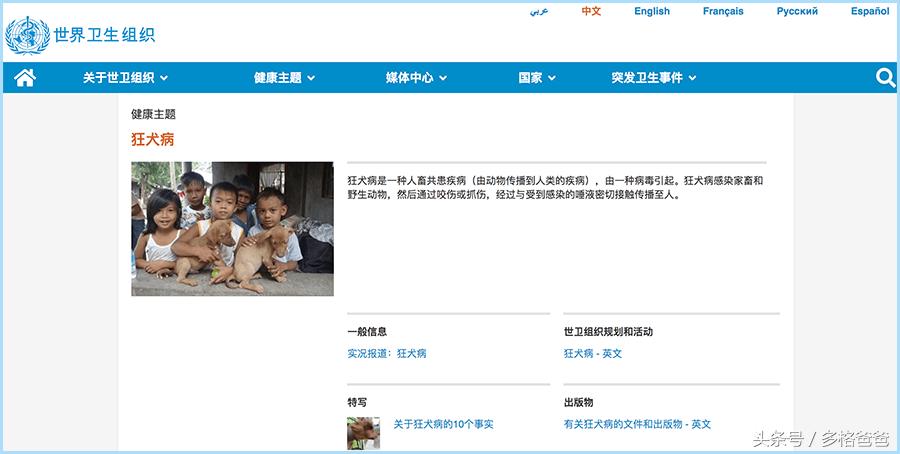
Task: Click the 世界卫生组织 title text
Action: click(x=104, y=35)
